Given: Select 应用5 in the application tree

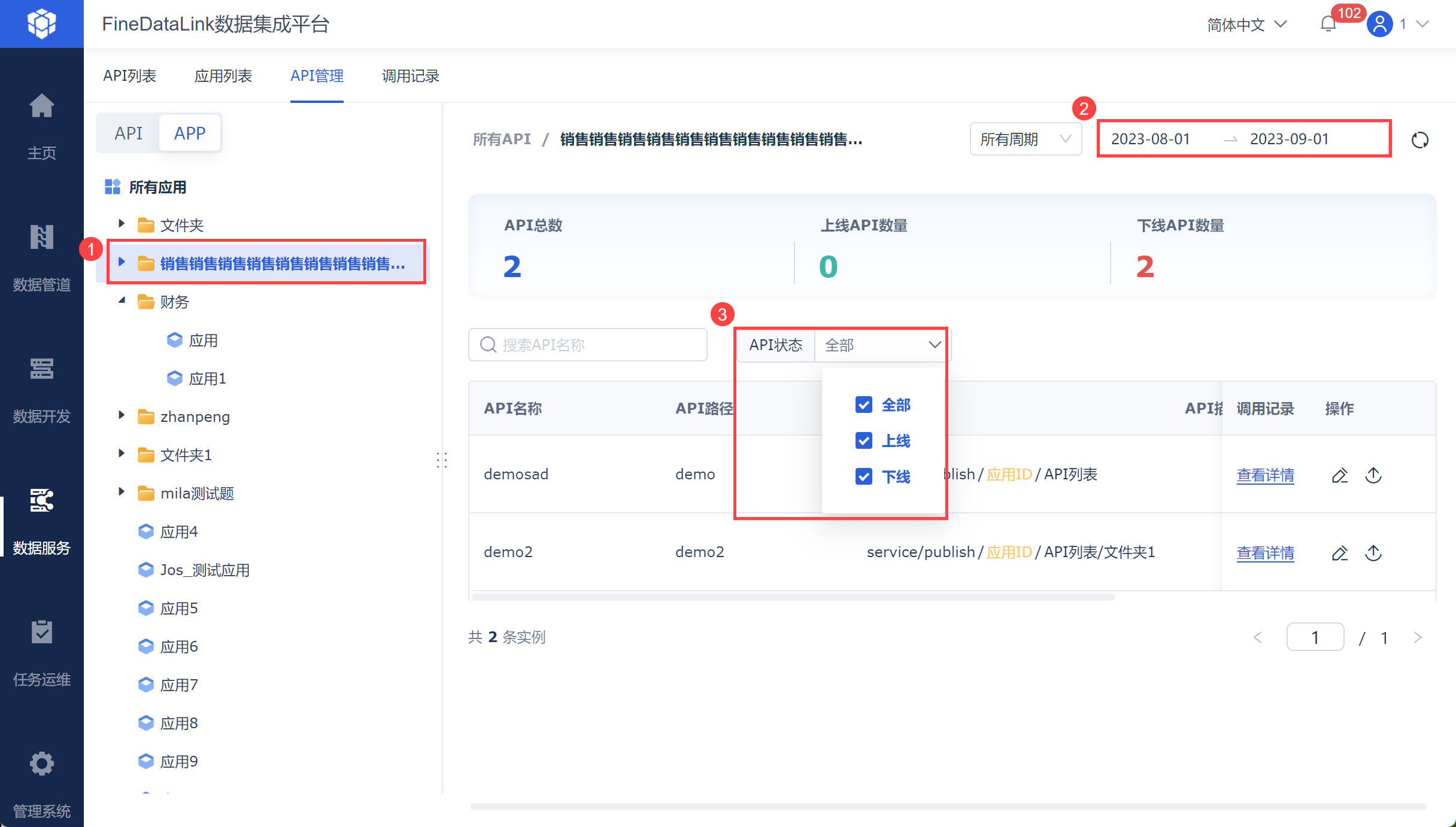Looking at the screenshot, I should pyautogui.click(x=178, y=609).
